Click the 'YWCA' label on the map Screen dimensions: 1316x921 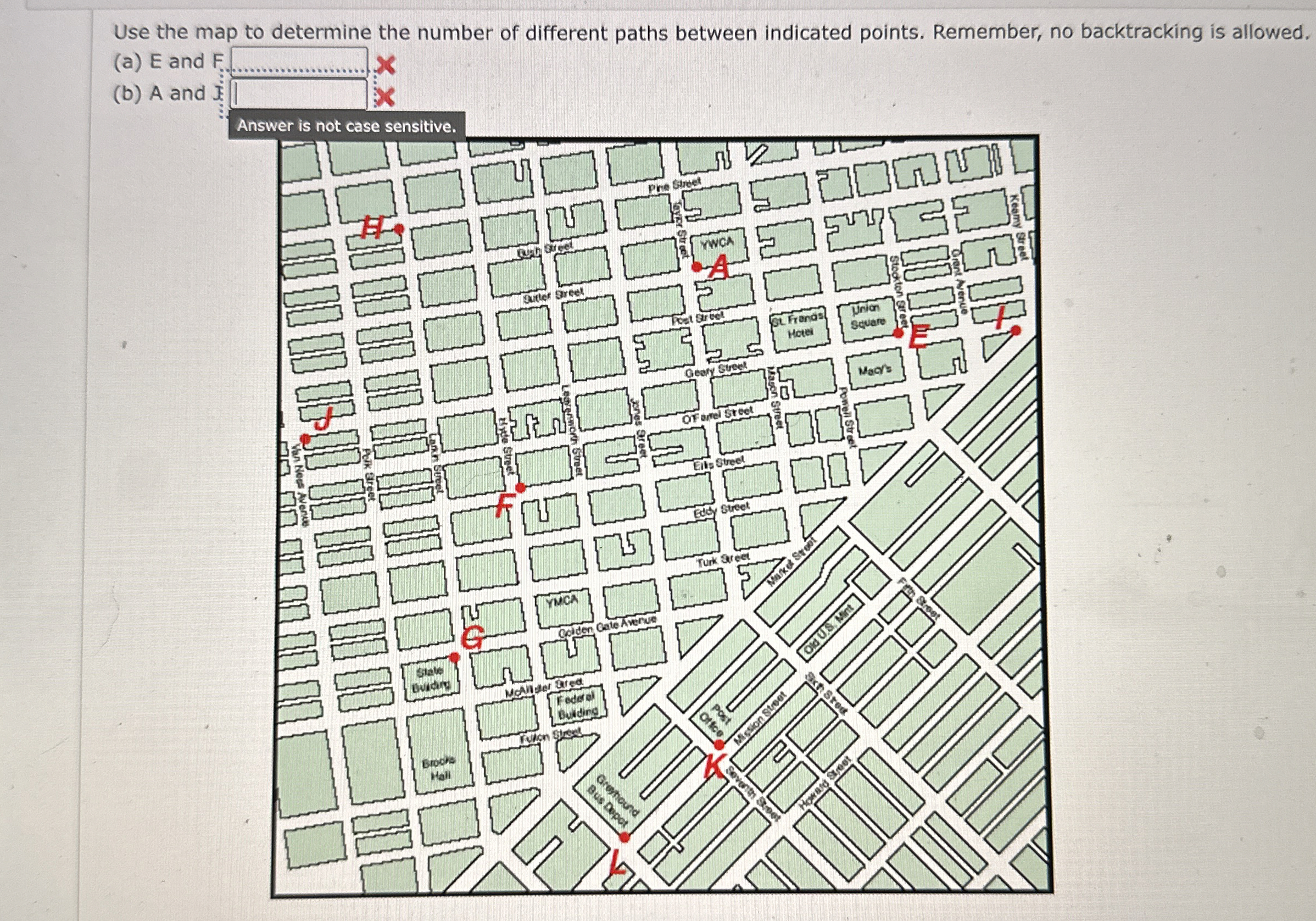[717, 242]
